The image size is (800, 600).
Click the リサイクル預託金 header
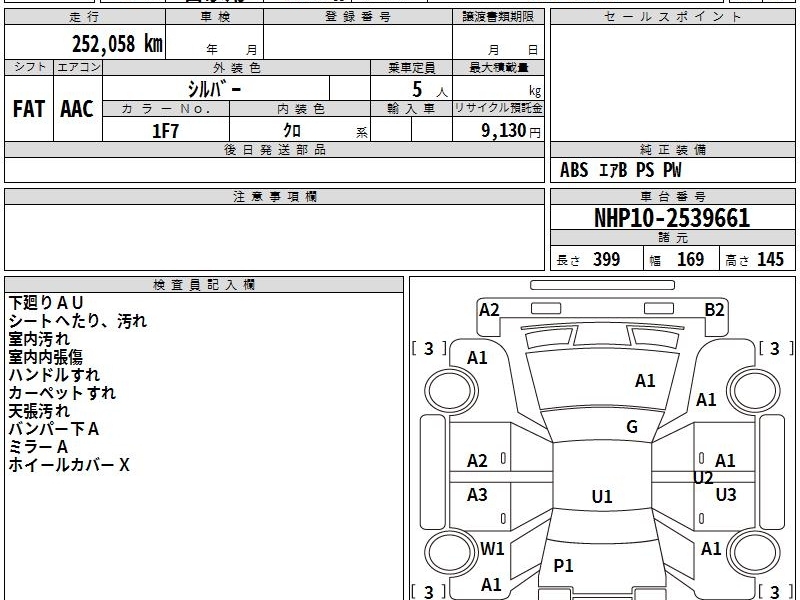coord(498,108)
